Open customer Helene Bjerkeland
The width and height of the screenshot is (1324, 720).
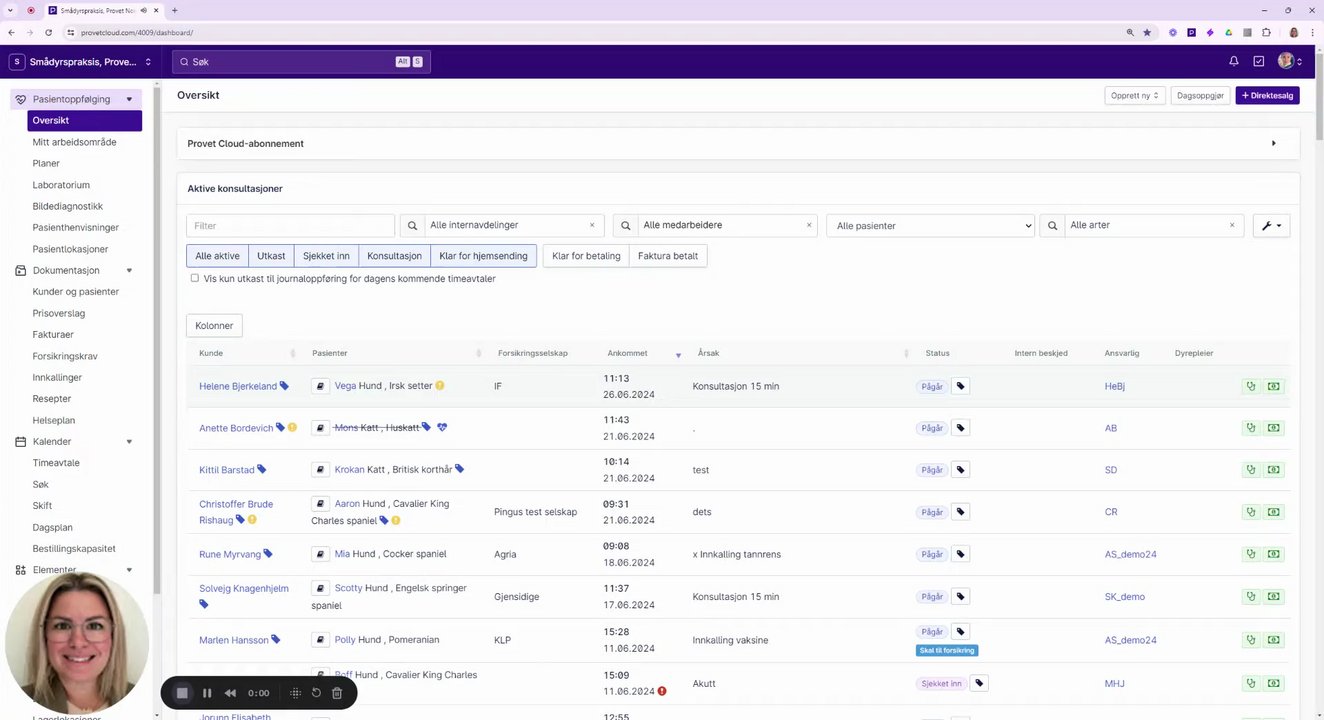[238, 386]
